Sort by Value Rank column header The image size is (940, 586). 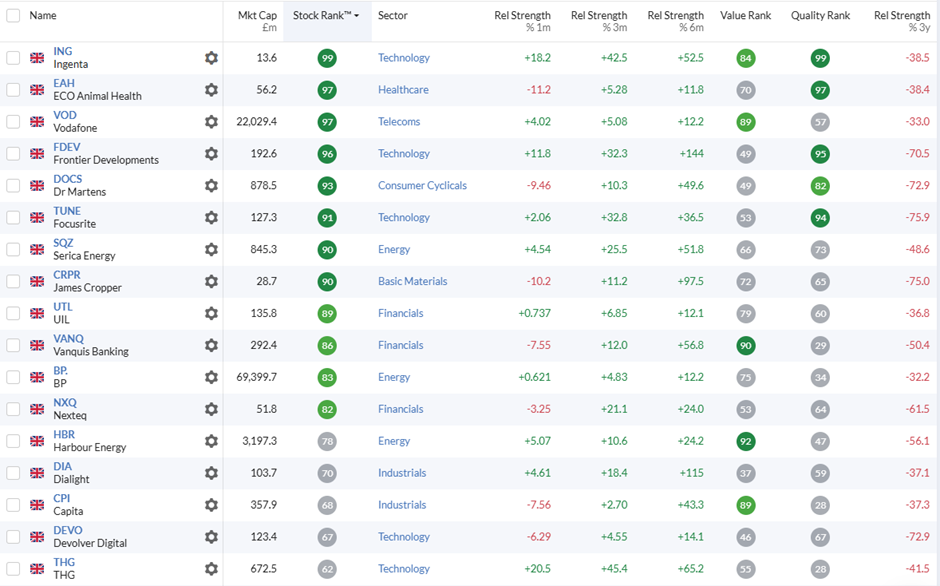(x=745, y=16)
